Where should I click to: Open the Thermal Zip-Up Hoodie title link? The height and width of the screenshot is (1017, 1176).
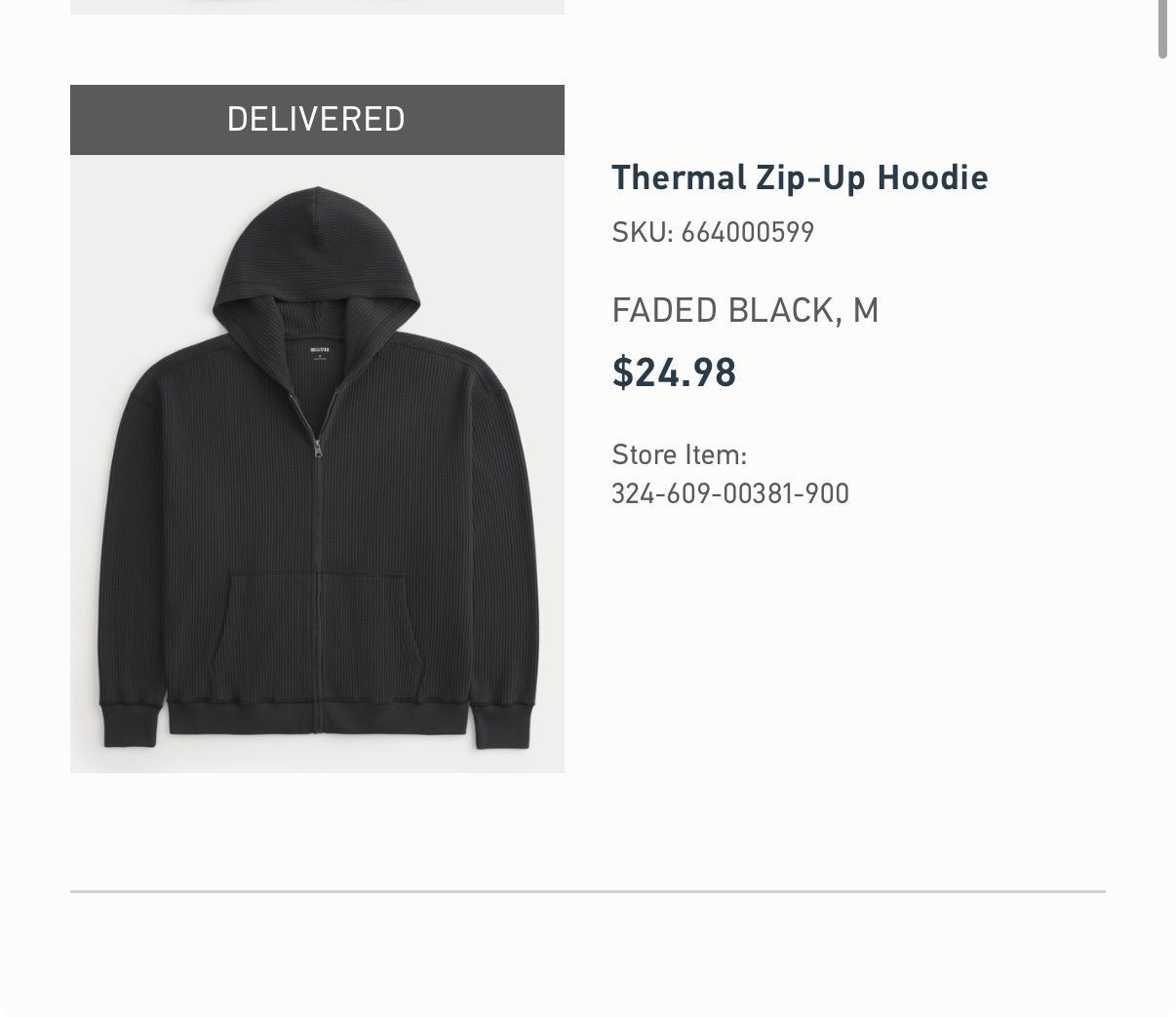coord(800,177)
